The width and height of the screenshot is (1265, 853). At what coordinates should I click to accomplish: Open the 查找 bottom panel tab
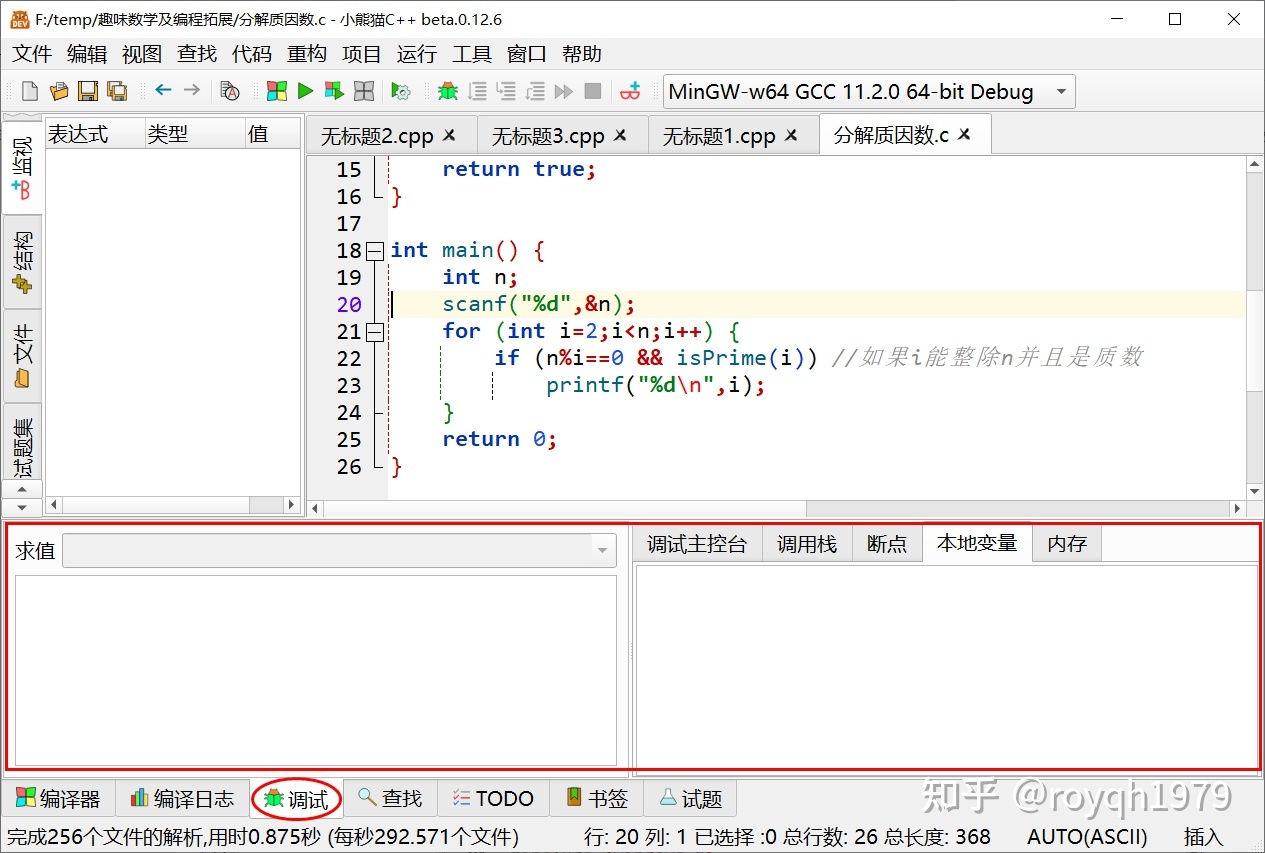tap(391, 799)
